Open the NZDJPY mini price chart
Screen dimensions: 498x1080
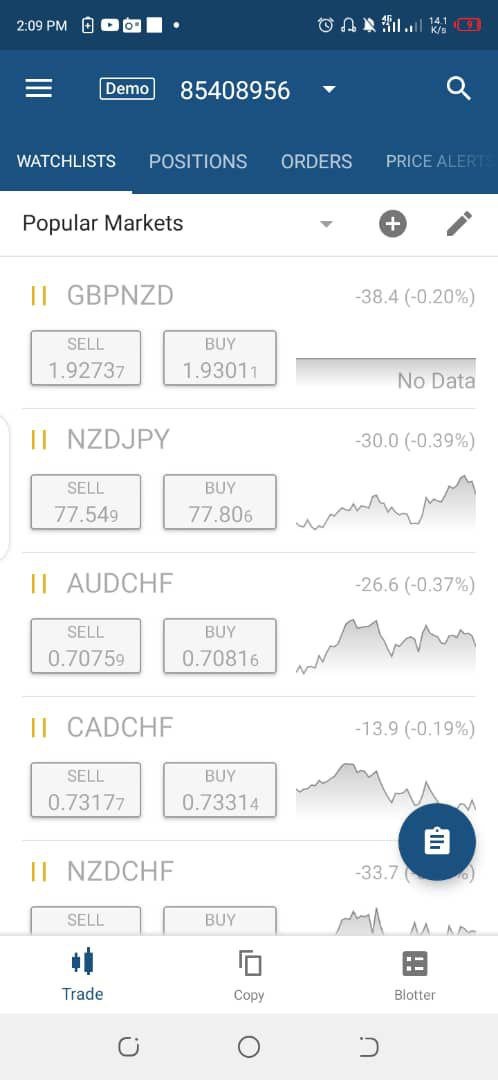click(386, 502)
